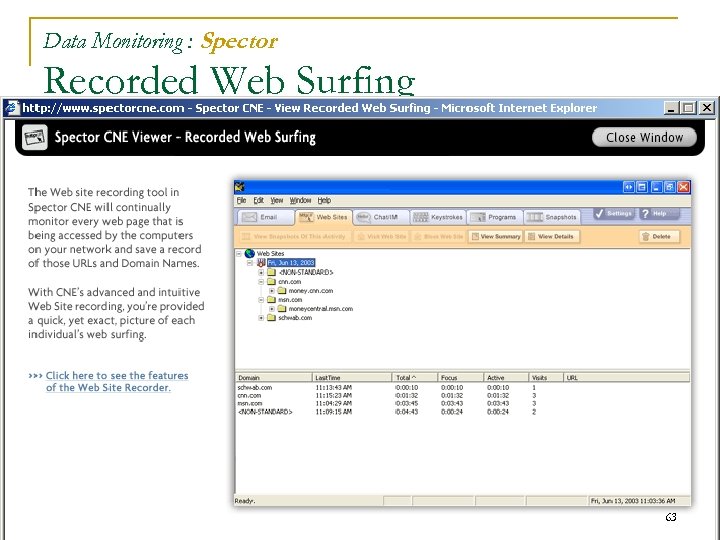Expand the moneycentral.msn.com tree node
The image size is (720, 540).
(x=271, y=309)
